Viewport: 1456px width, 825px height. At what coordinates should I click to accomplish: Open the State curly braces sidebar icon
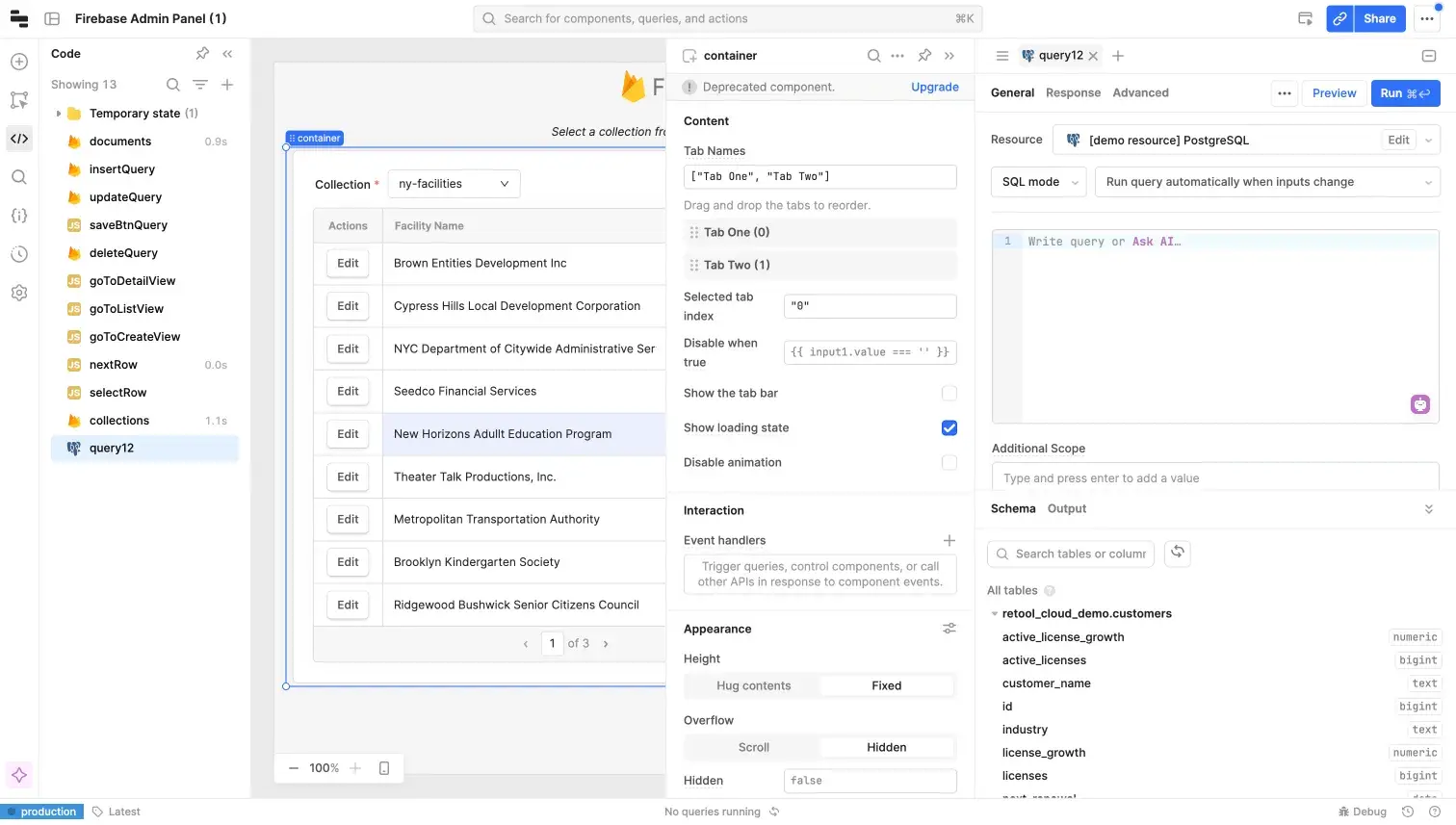(x=19, y=216)
